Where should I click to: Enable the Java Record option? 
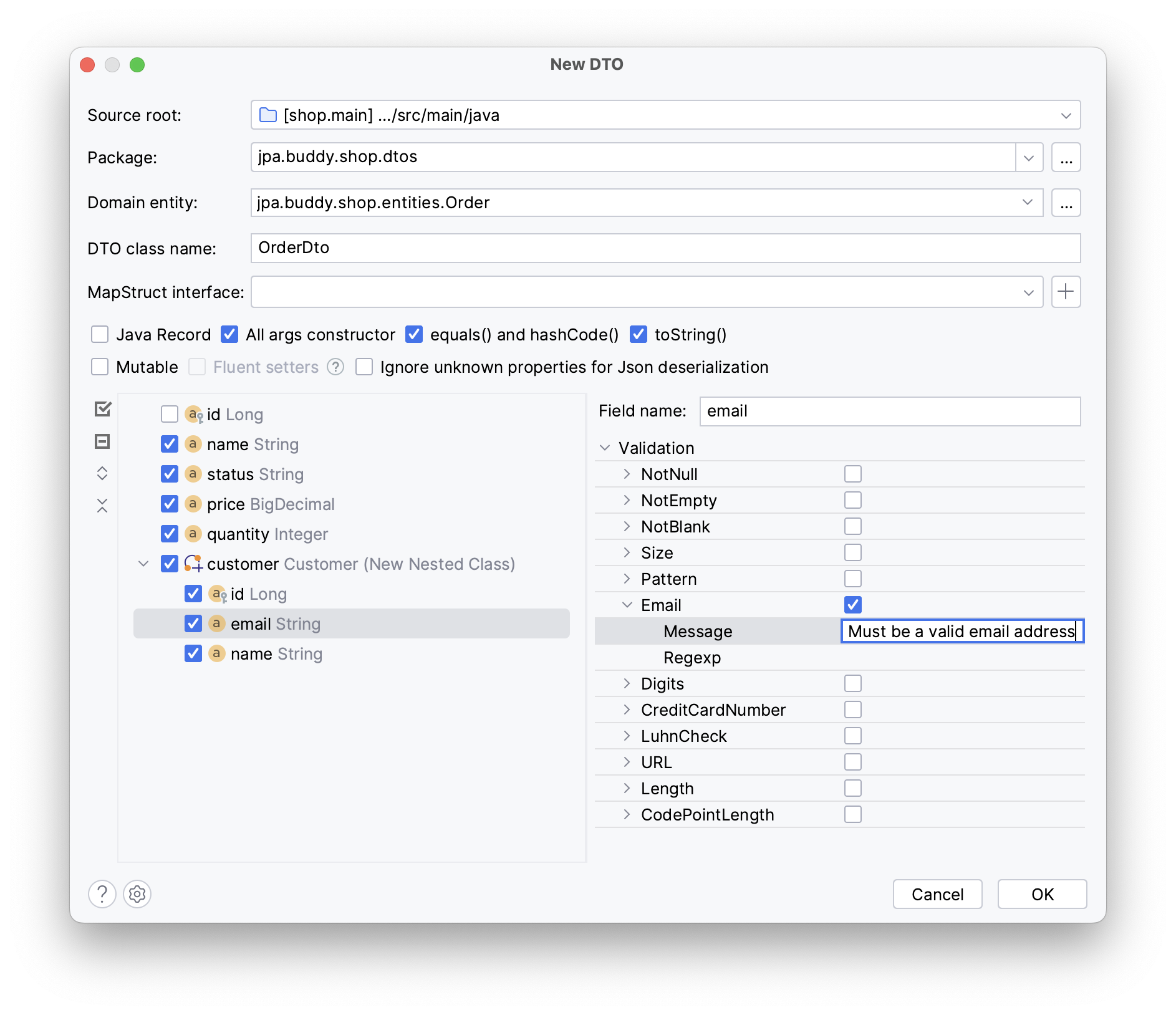[x=100, y=335]
